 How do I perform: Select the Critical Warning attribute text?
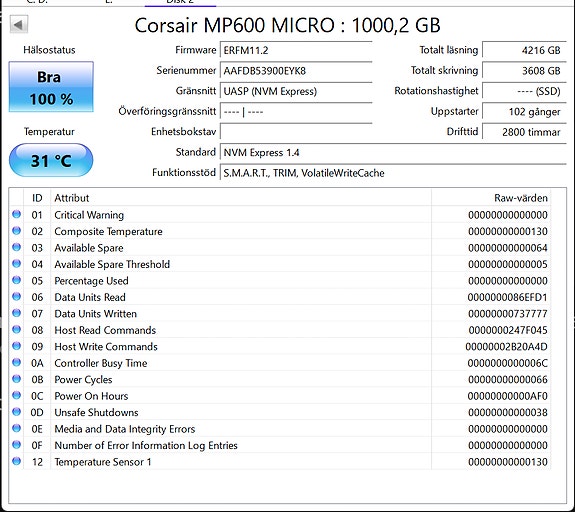pyautogui.click(x=89, y=215)
